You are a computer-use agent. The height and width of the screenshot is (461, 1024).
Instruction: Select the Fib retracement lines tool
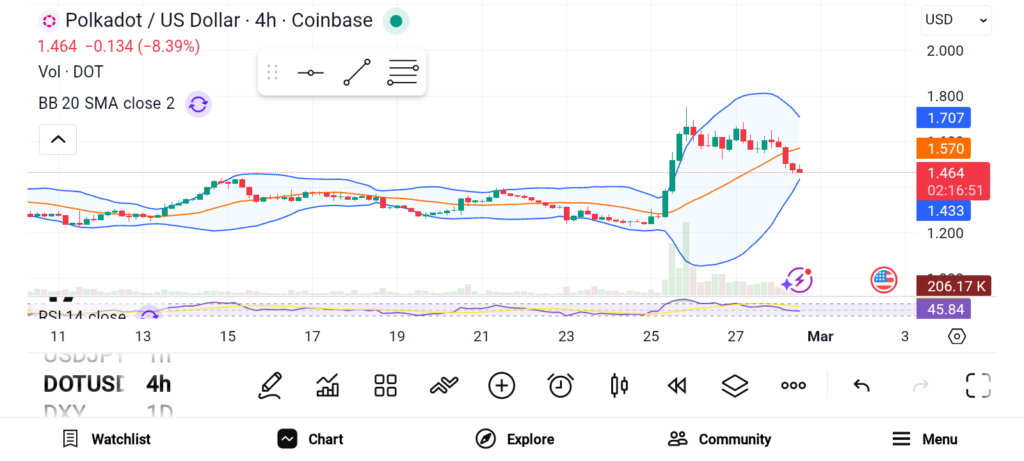402,72
